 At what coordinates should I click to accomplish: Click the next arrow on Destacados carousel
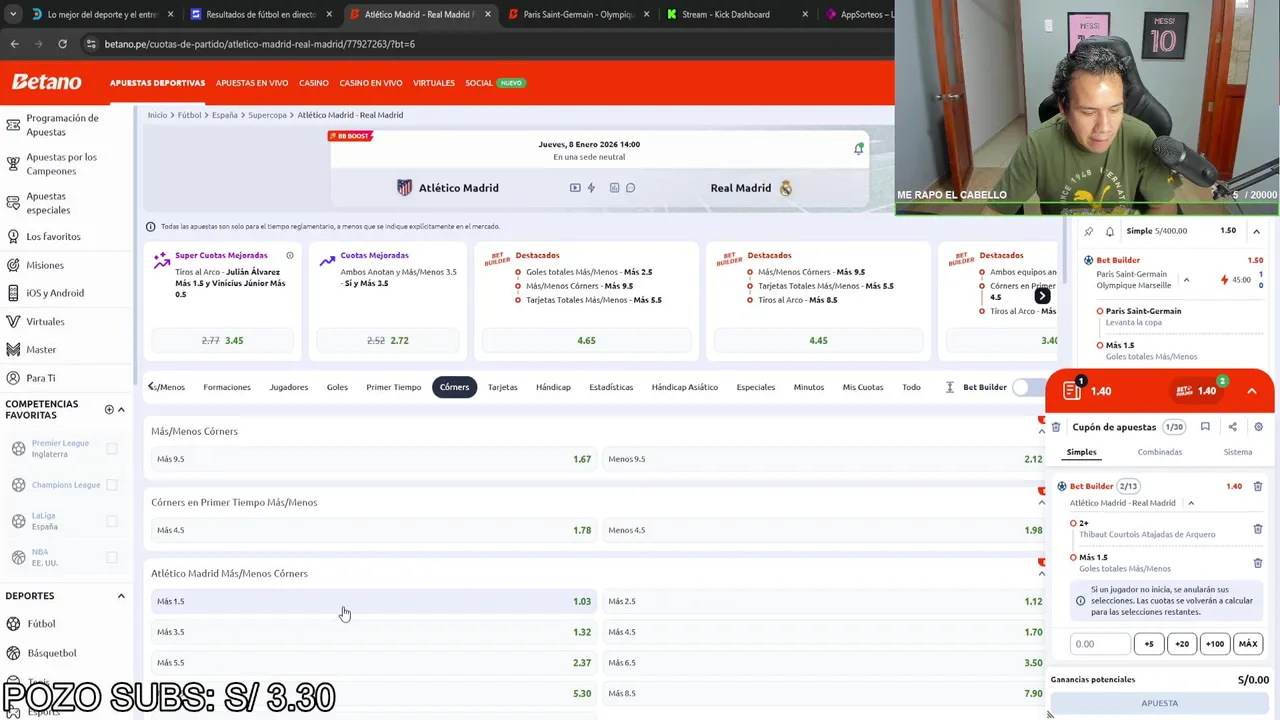pyautogui.click(x=1042, y=296)
